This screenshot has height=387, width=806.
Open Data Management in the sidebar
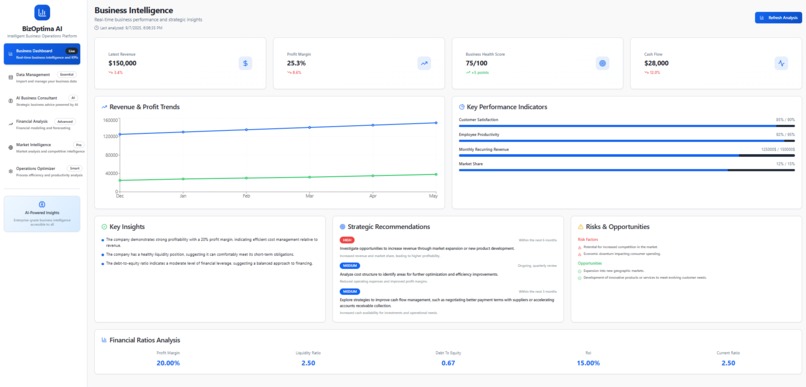(x=42, y=78)
